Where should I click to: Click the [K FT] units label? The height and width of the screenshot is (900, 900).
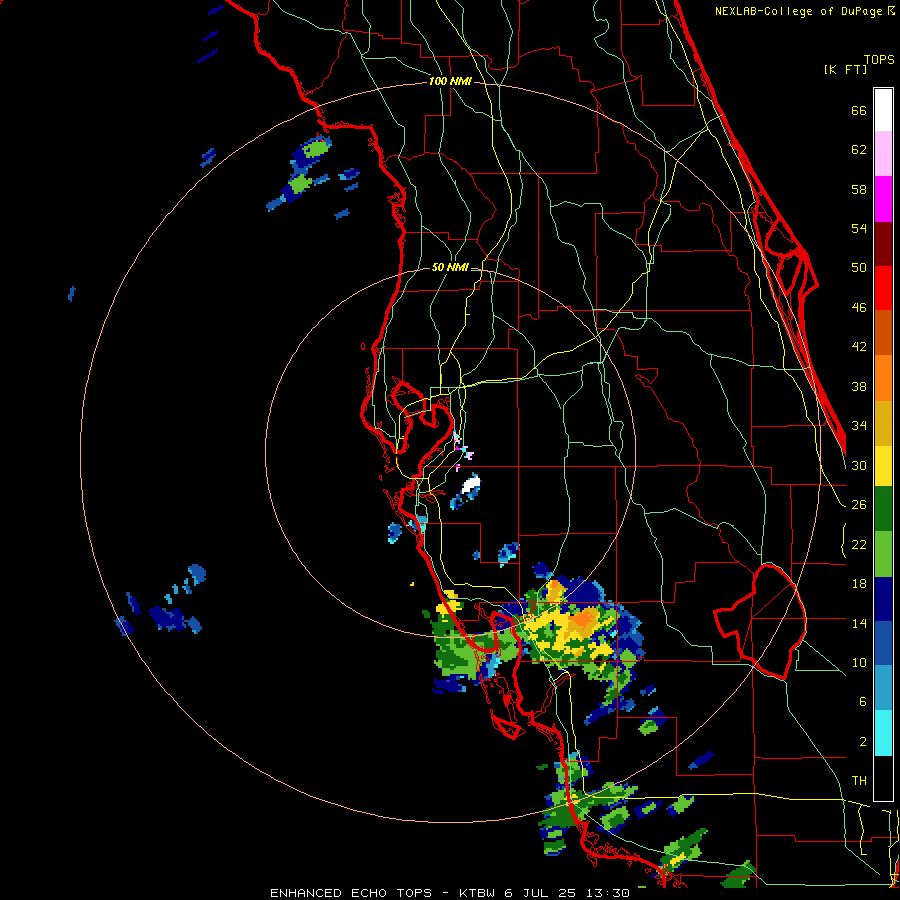(x=845, y=69)
